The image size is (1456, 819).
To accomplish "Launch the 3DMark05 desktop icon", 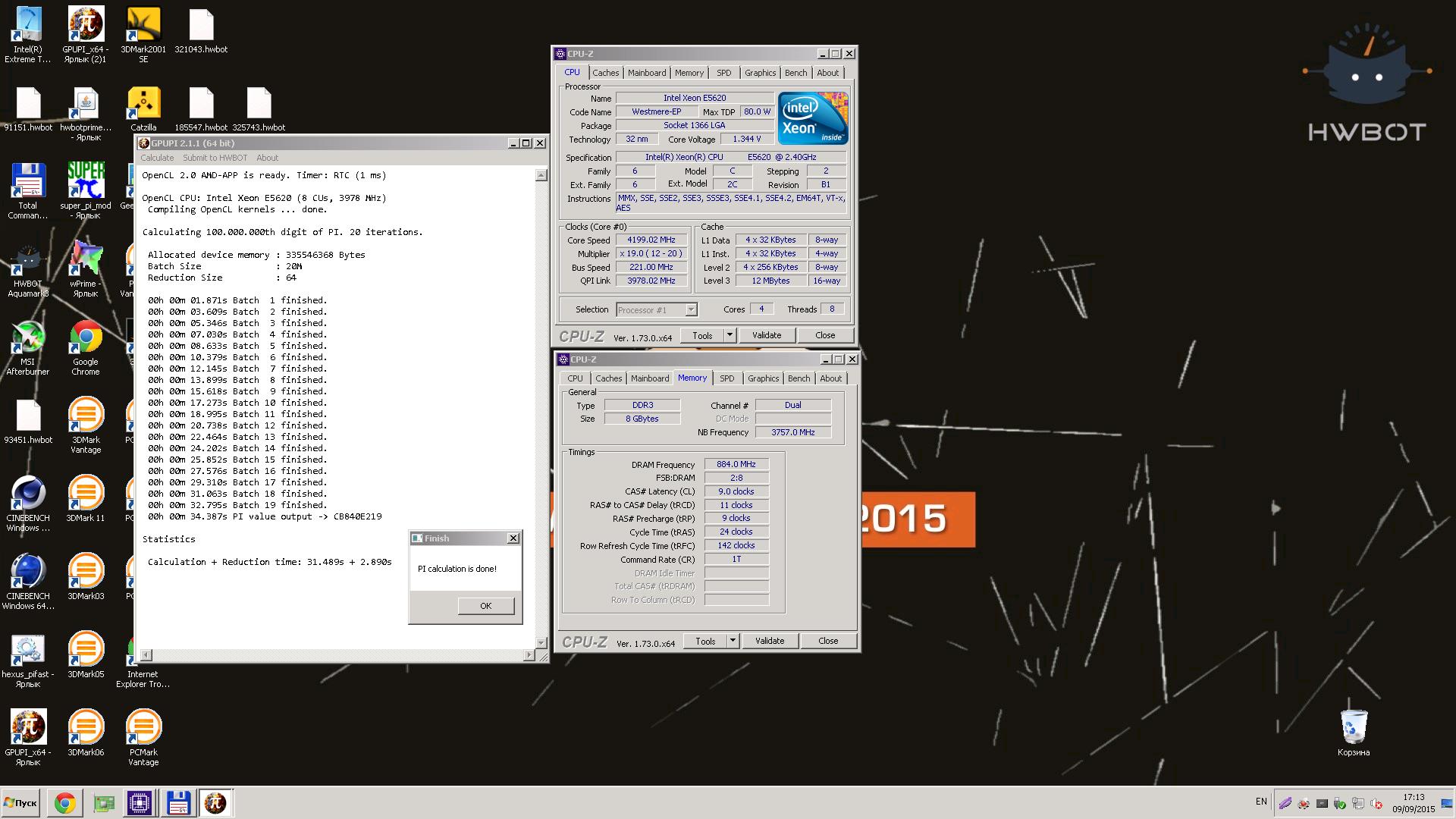I will tap(86, 655).
